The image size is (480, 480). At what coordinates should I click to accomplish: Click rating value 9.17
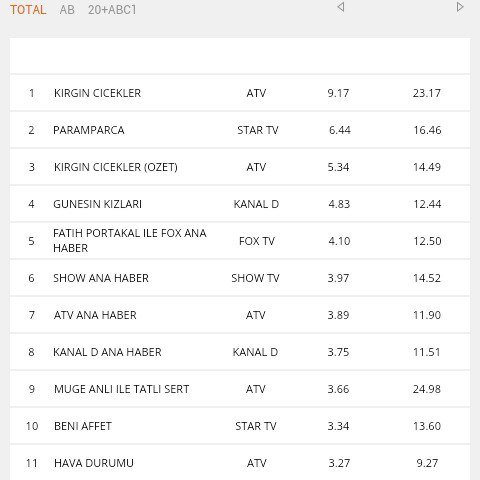coord(338,93)
